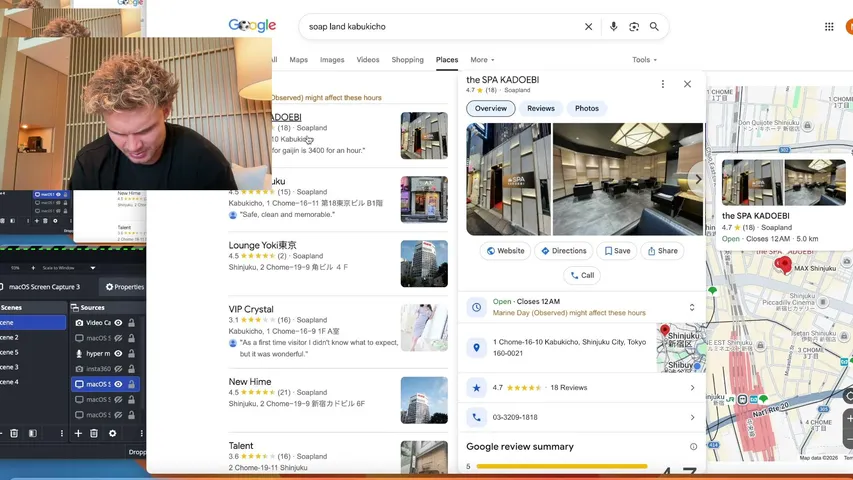
Task: Lock the Video Ca source
Action: [x=131, y=323]
